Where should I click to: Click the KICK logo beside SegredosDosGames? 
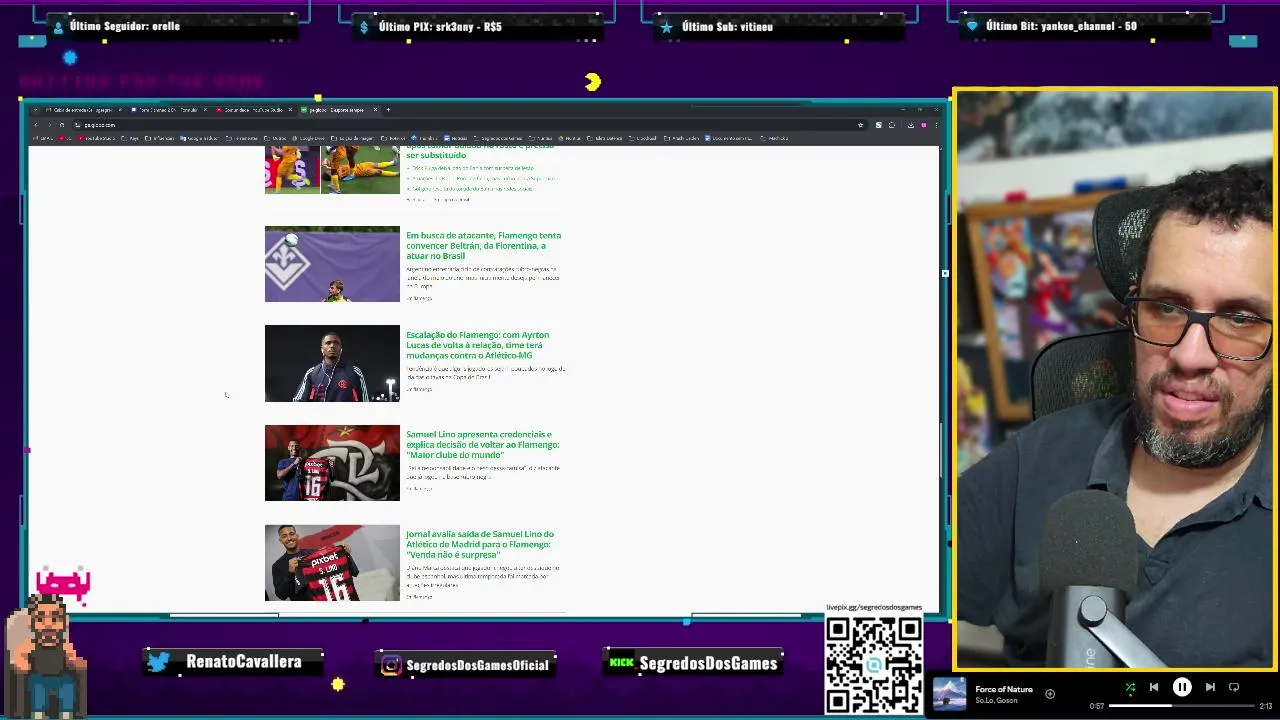tap(622, 662)
